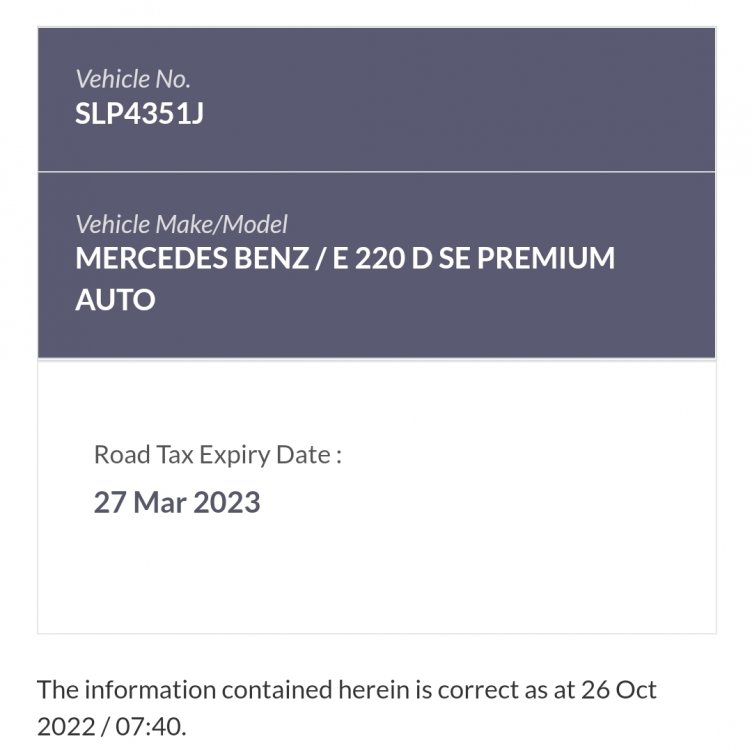Click the word "information" in the disclaimer

pyautogui.click(x=150, y=690)
